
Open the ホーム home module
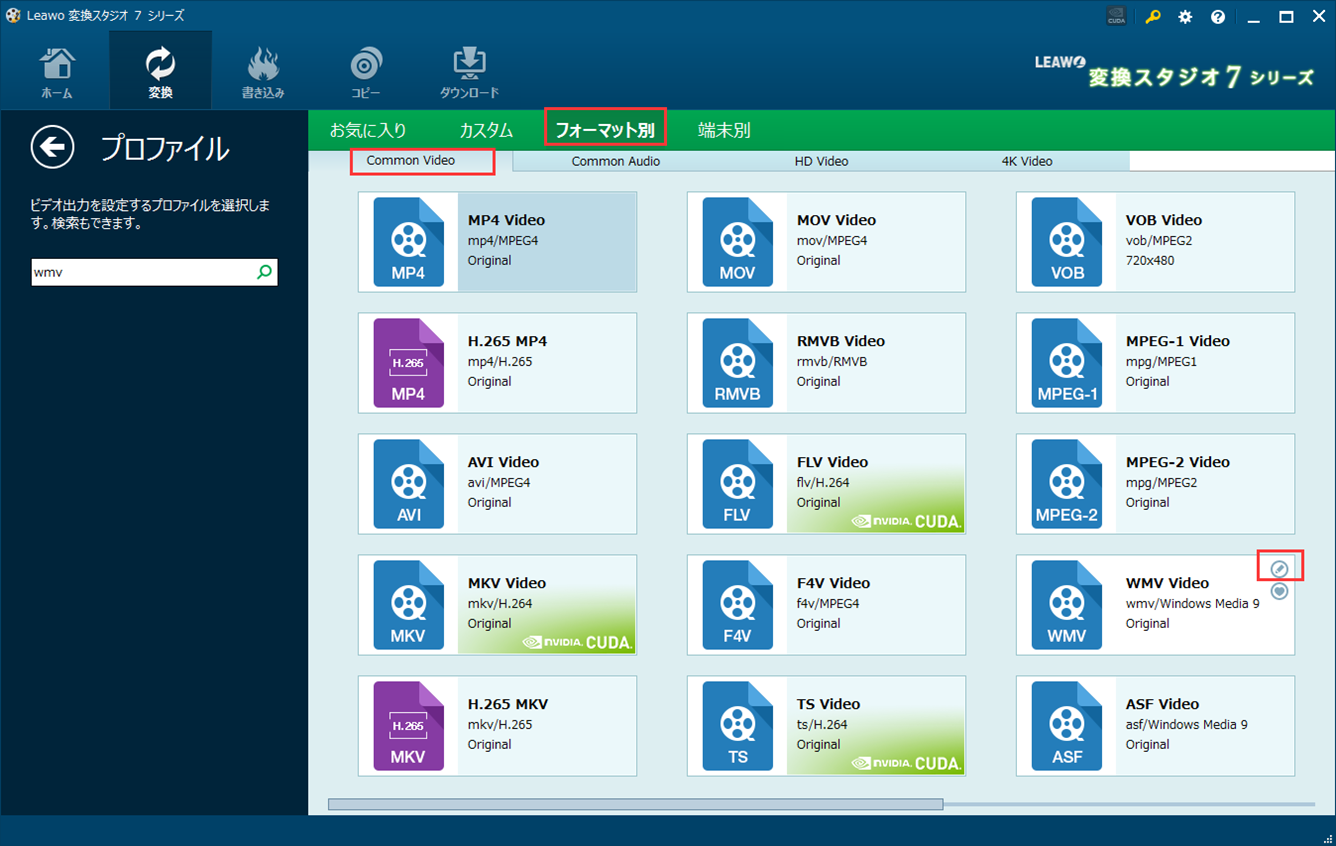tap(56, 72)
